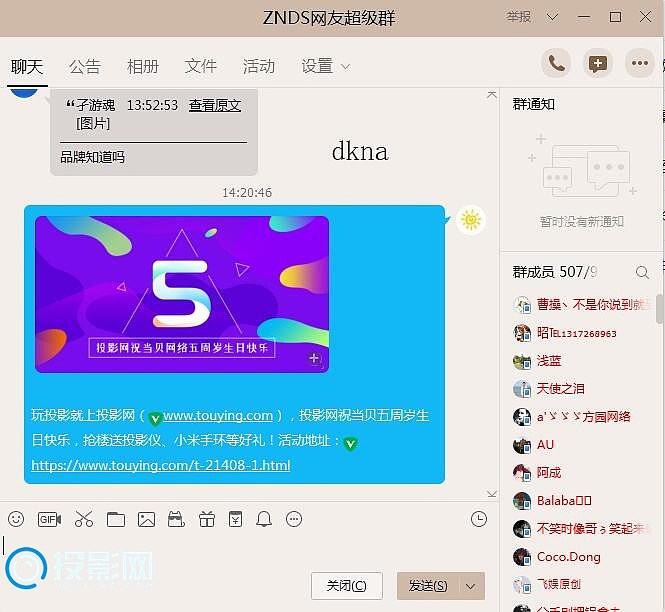Switch to the 聊天 tab

click(27, 67)
